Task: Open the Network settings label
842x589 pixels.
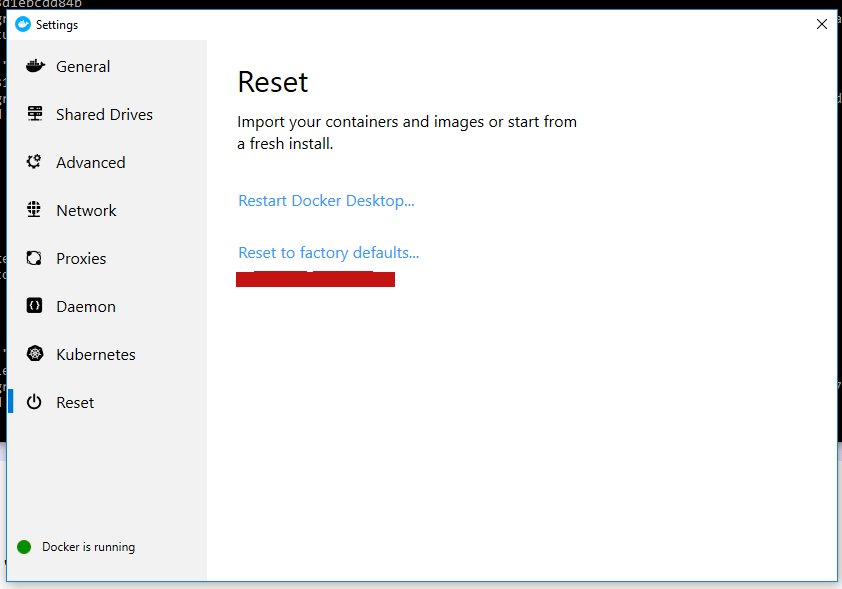Action: click(86, 210)
